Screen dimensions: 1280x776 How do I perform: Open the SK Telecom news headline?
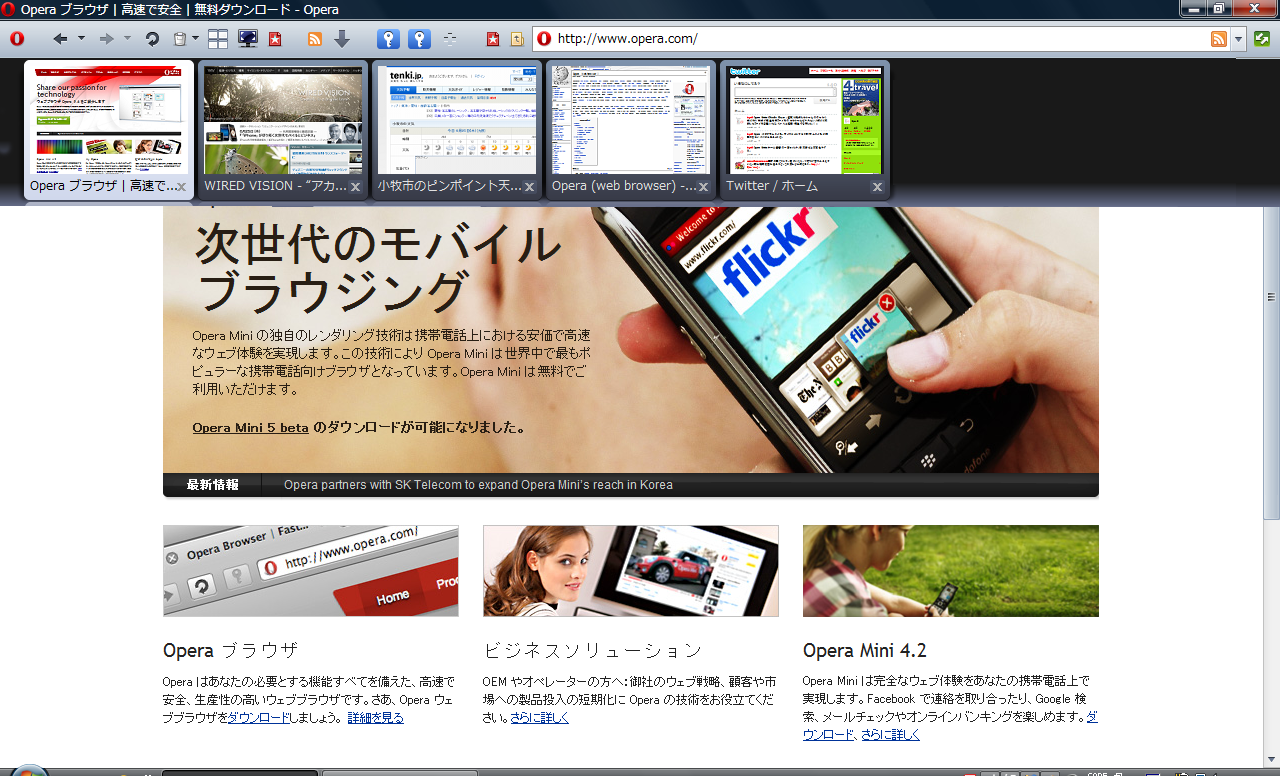478,485
